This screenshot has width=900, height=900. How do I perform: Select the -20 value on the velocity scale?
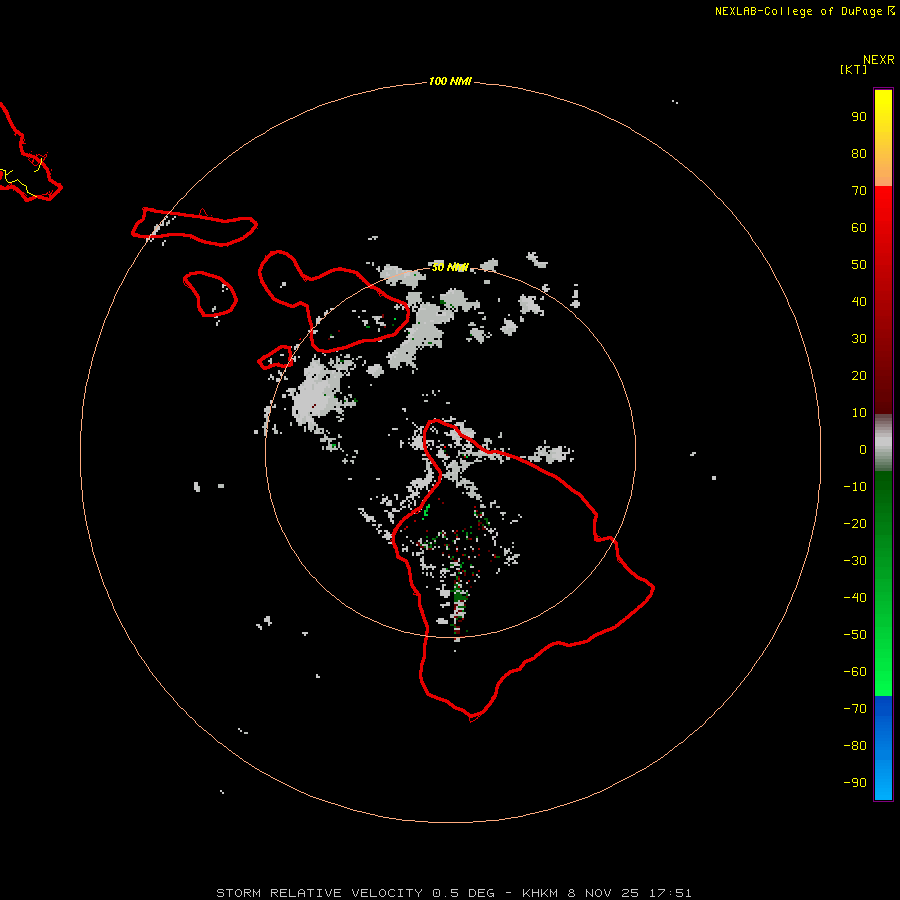855,524
